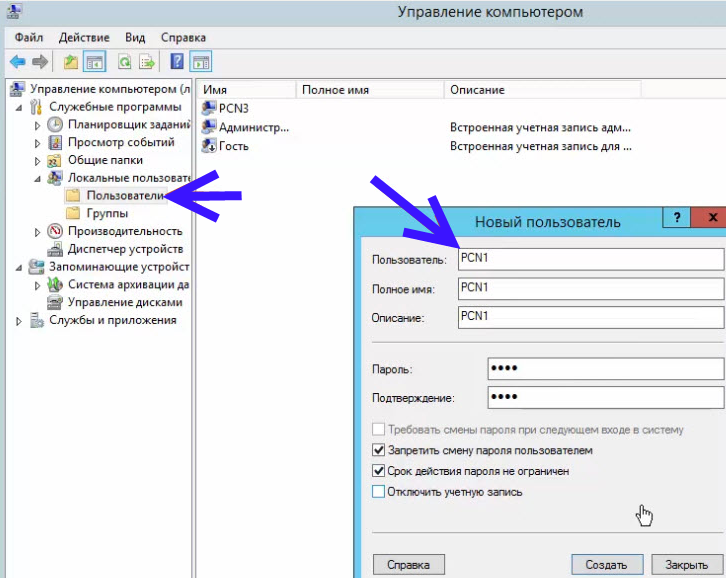Expand the Службы и приложения node
728x578 pixels.
point(19,321)
